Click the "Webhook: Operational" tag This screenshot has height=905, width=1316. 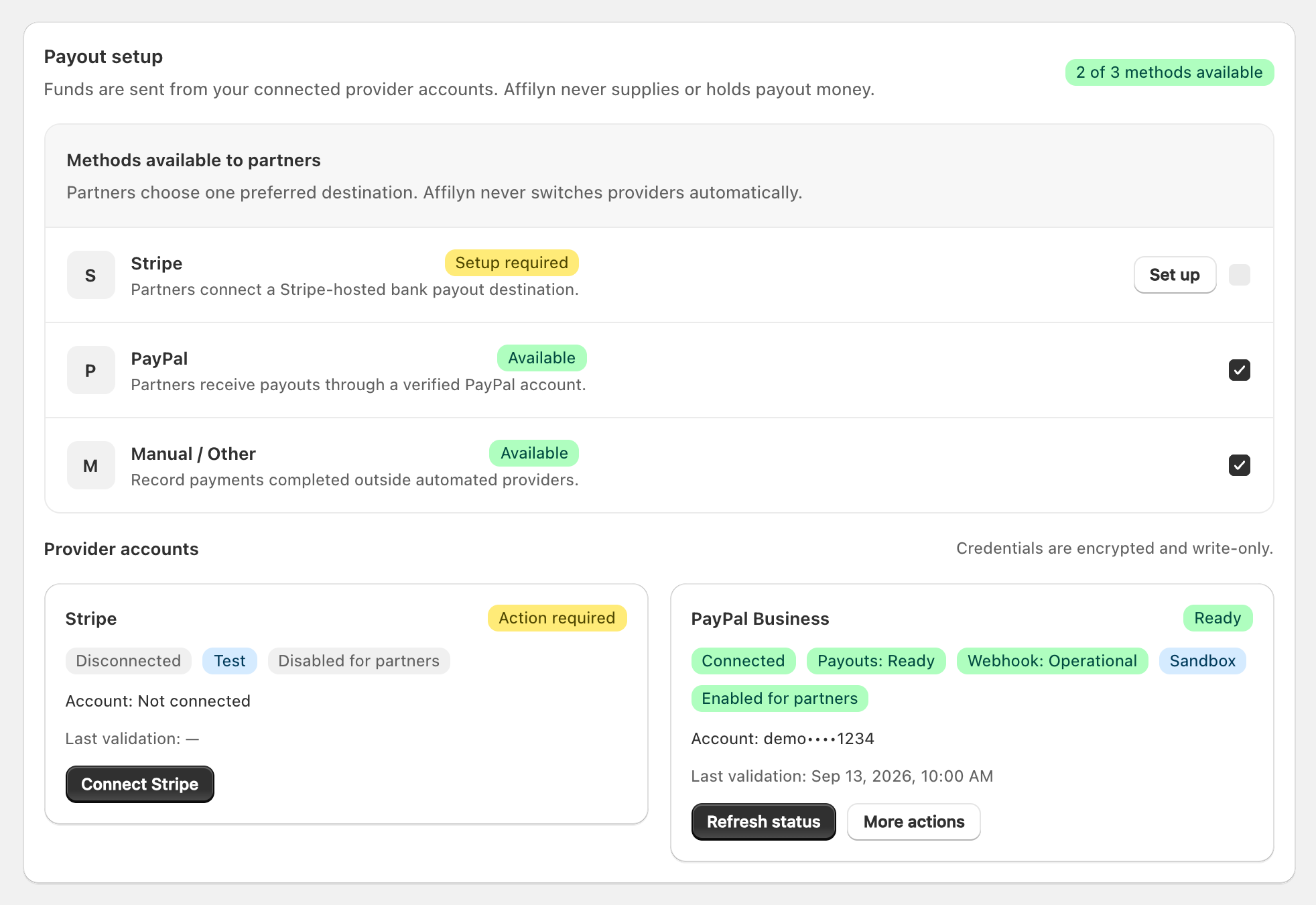1052,661
